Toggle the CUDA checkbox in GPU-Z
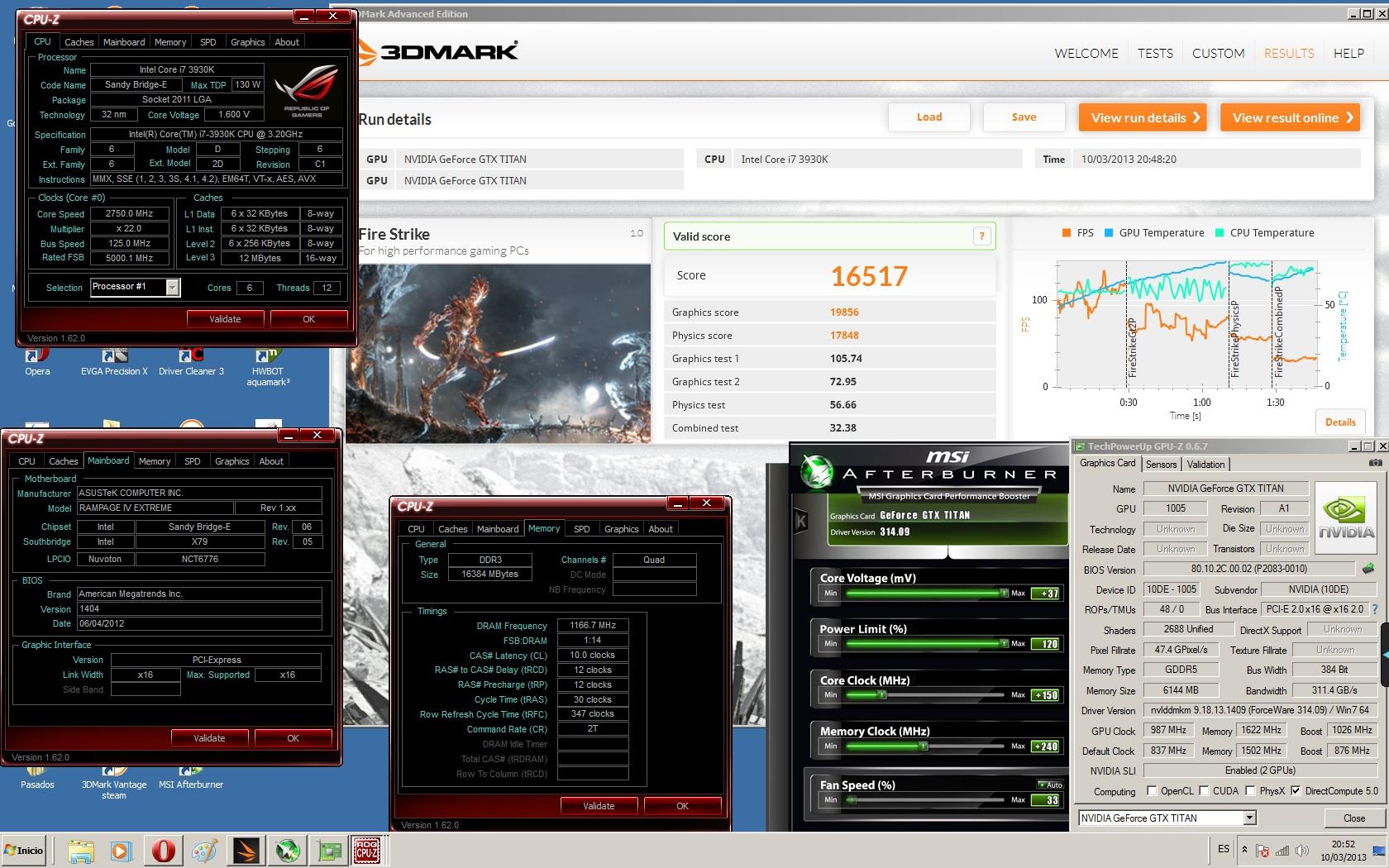The width and height of the screenshot is (1389, 868). coord(1204,791)
